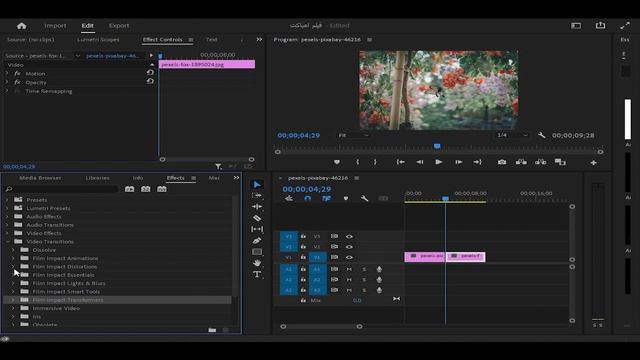This screenshot has height=360, width=640.
Task: Expand the Audio Effects folder
Action: (7, 216)
